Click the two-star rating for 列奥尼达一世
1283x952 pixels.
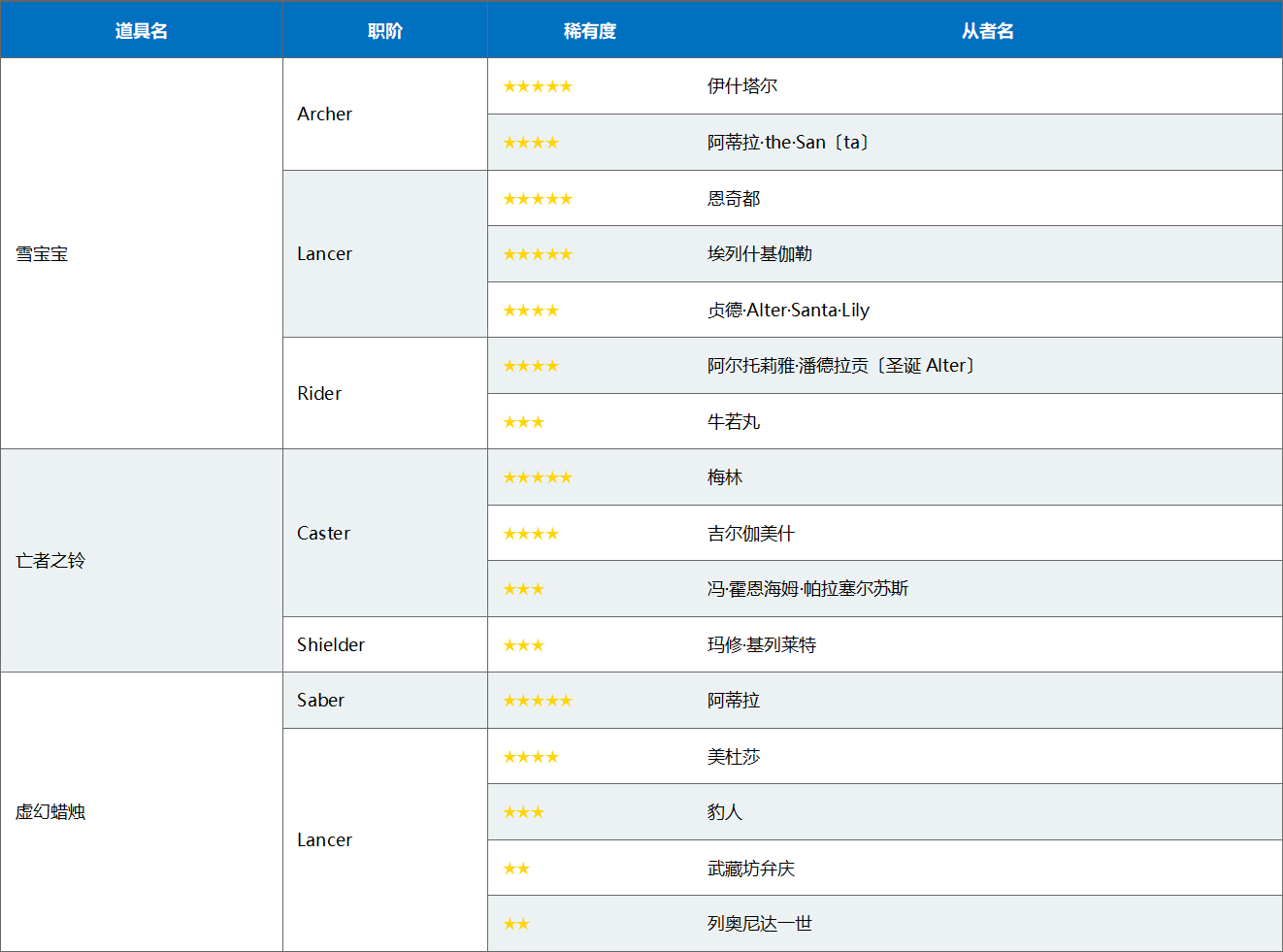[516, 924]
